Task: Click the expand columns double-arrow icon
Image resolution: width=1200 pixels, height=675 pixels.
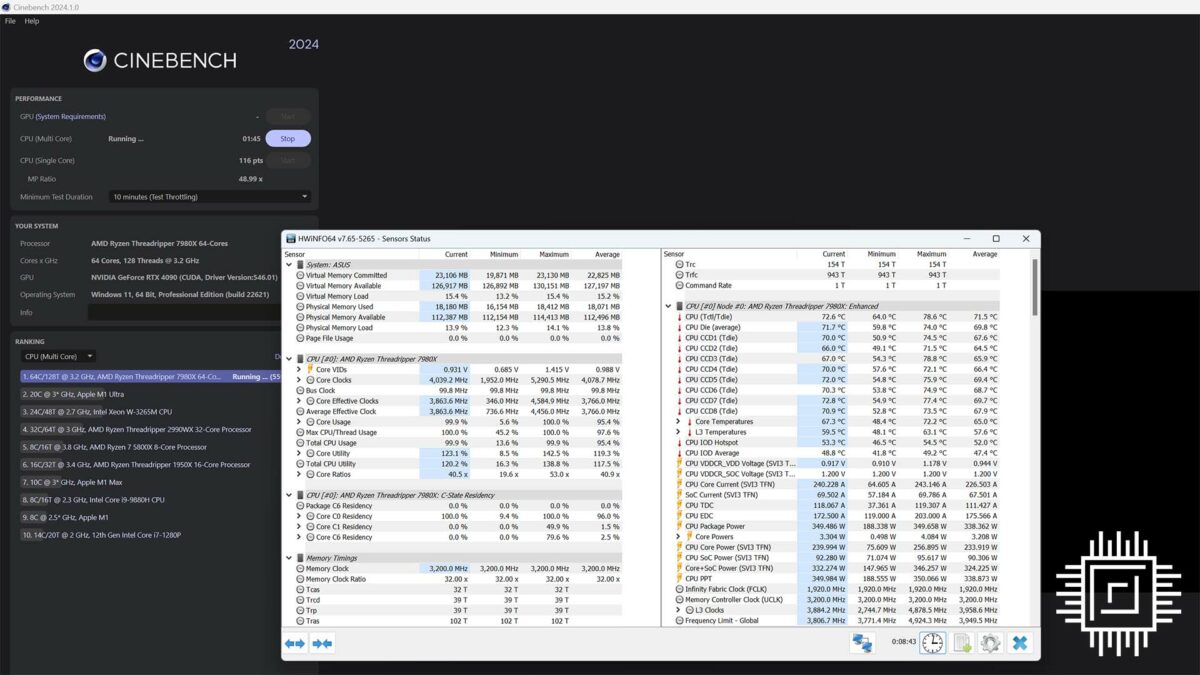Action: (295, 643)
